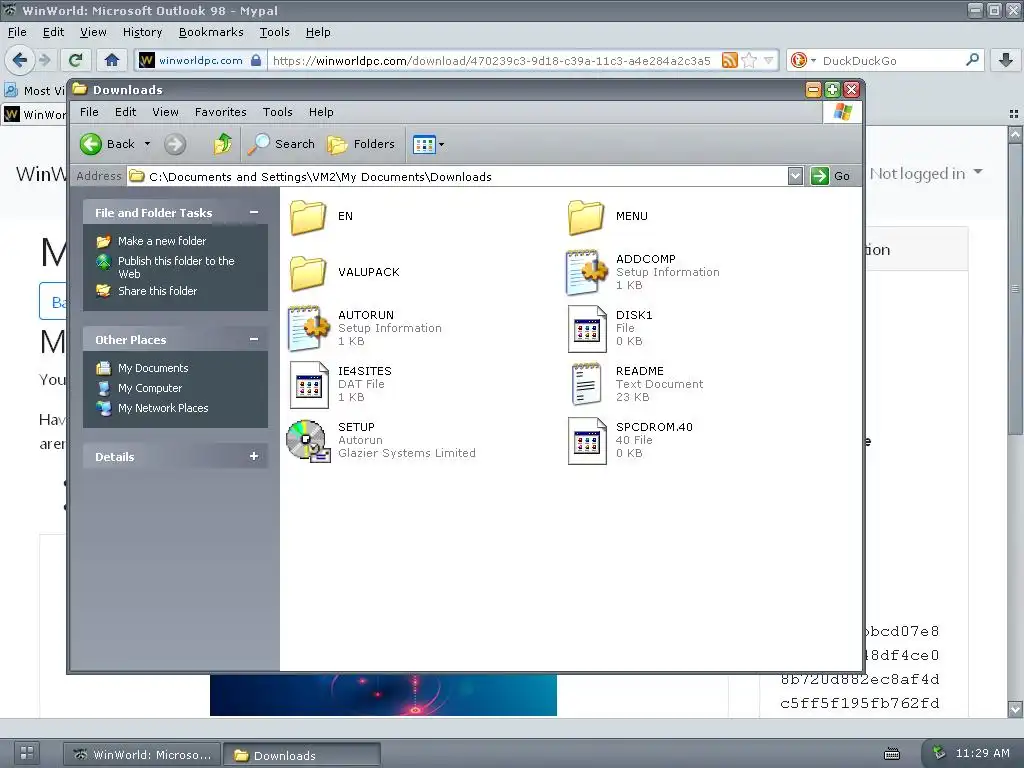The image size is (1024, 768).
Task: Open the Explorer Favorites menu
Action: (x=221, y=112)
